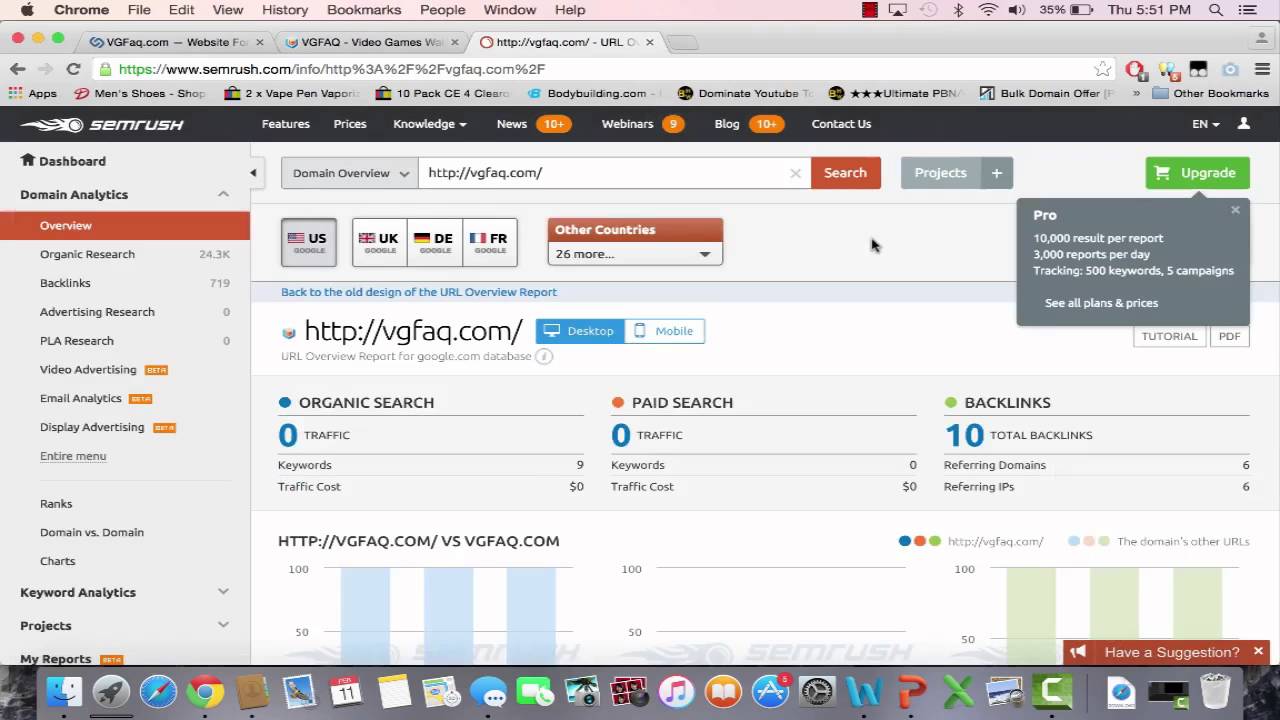1280x720 pixels.
Task: Open Launchpad rocket in the Dock
Action: [112, 692]
